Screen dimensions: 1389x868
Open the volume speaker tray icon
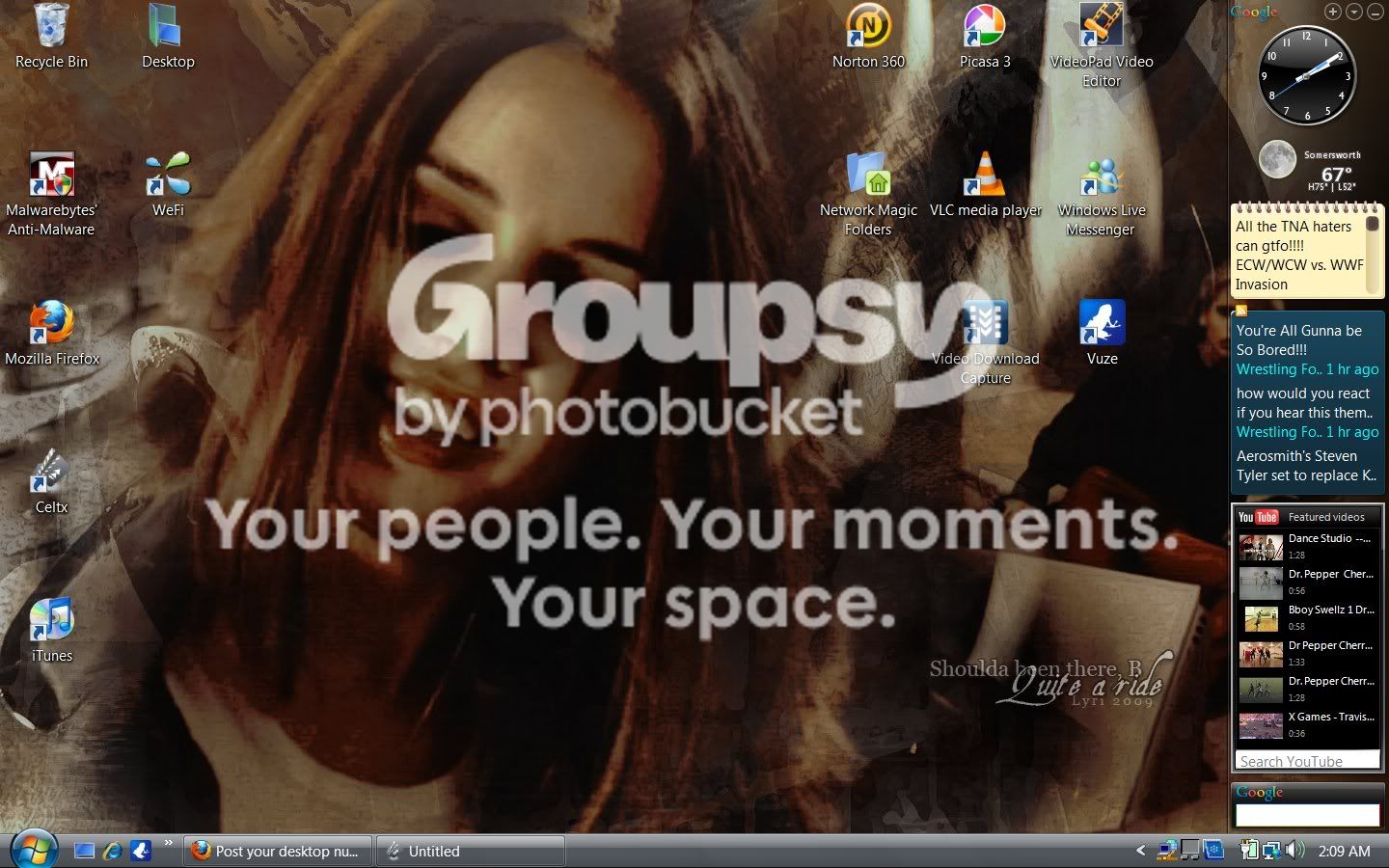point(1294,851)
